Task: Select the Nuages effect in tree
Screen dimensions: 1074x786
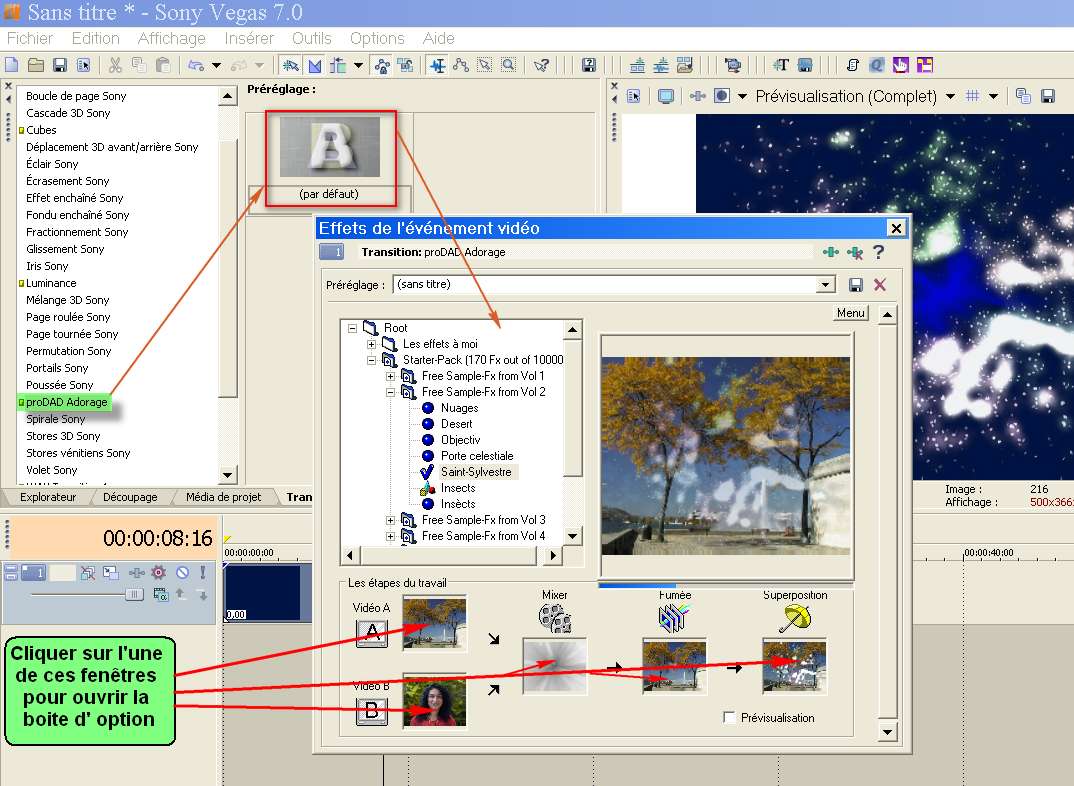Action: click(x=459, y=408)
